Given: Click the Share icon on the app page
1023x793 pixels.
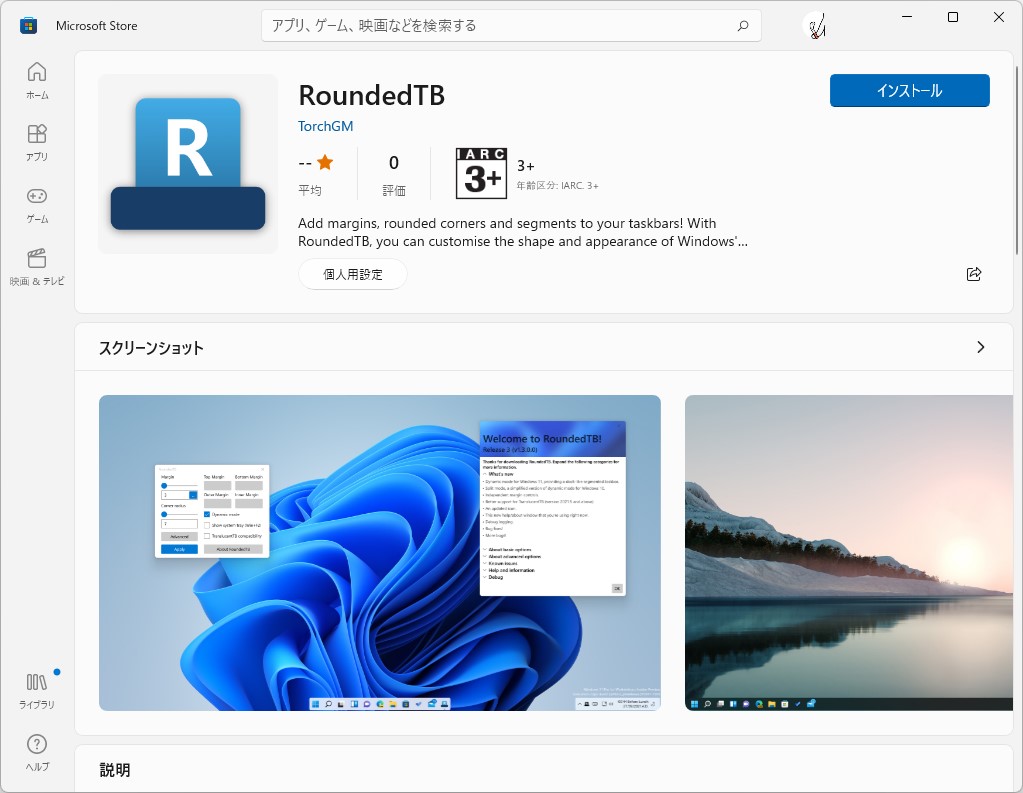Looking at the screenshot, I should click(974, 273).
